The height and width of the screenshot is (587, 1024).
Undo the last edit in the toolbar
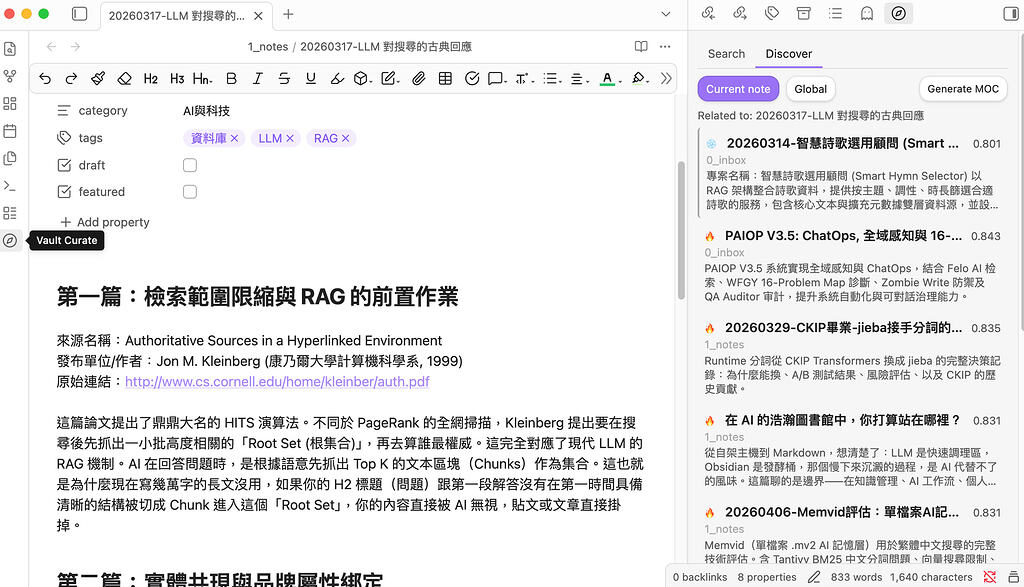tap(45, 78)
